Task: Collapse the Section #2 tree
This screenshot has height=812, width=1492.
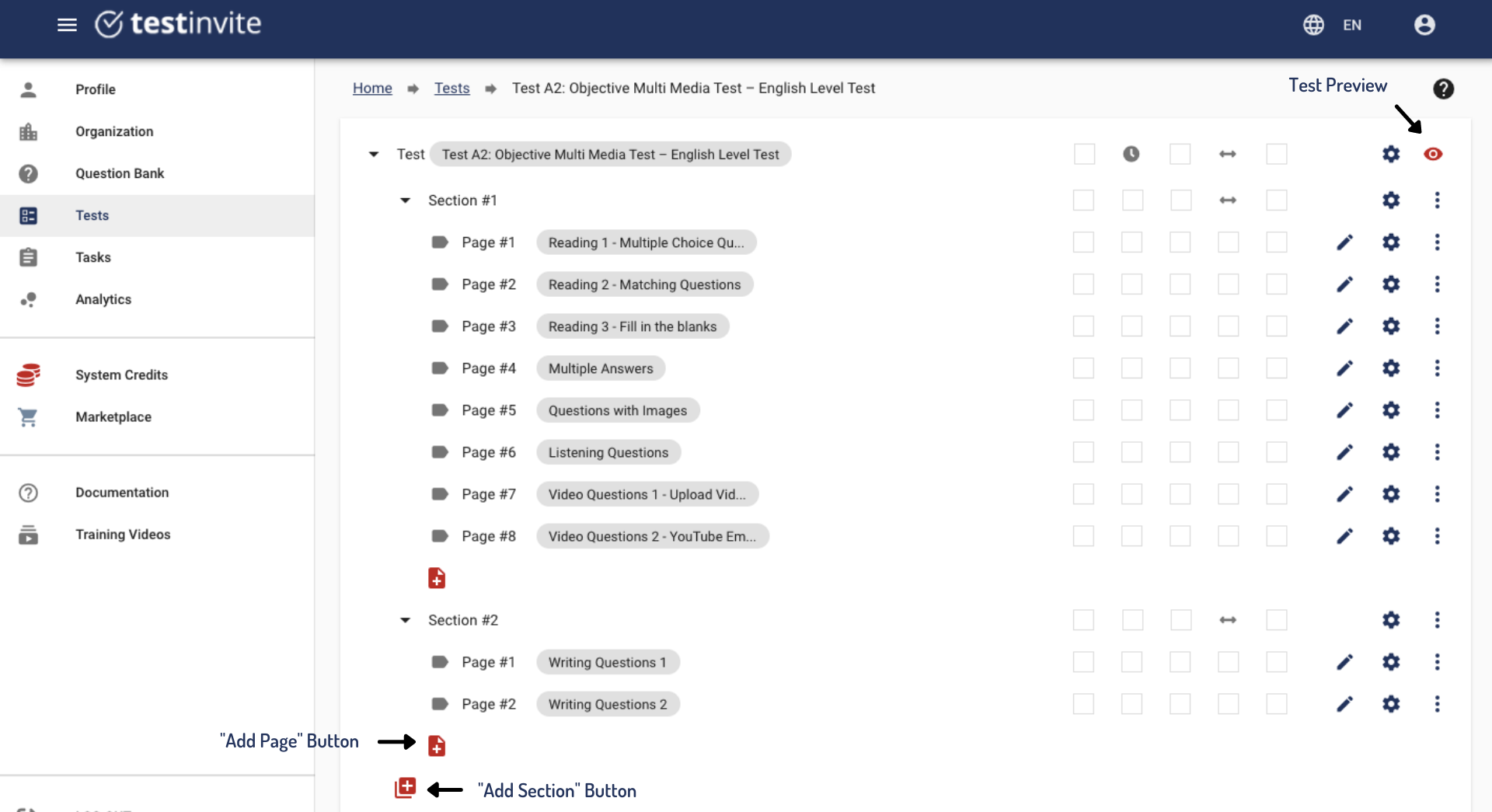Action: pyautogui.click(x=405, y=620)
